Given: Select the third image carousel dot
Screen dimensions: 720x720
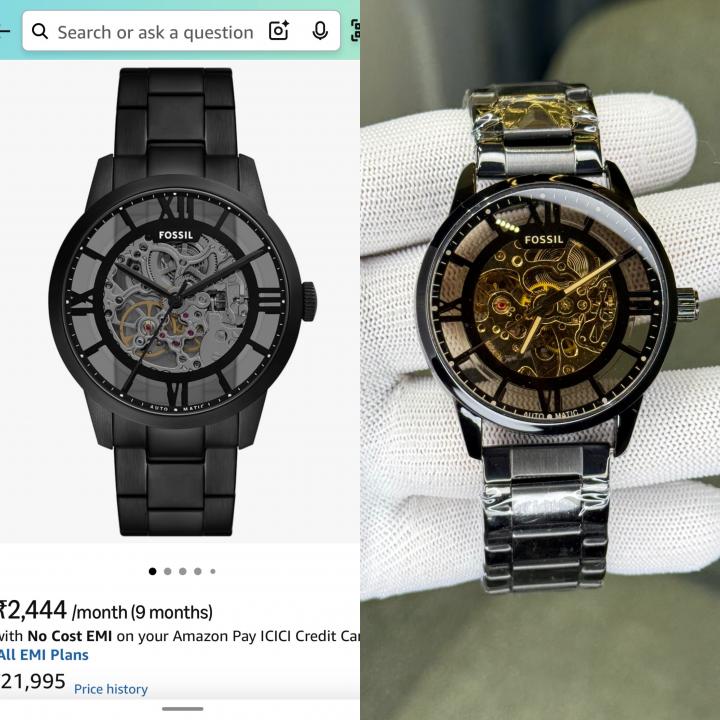Looking at the screenshot, I should 183,571.
